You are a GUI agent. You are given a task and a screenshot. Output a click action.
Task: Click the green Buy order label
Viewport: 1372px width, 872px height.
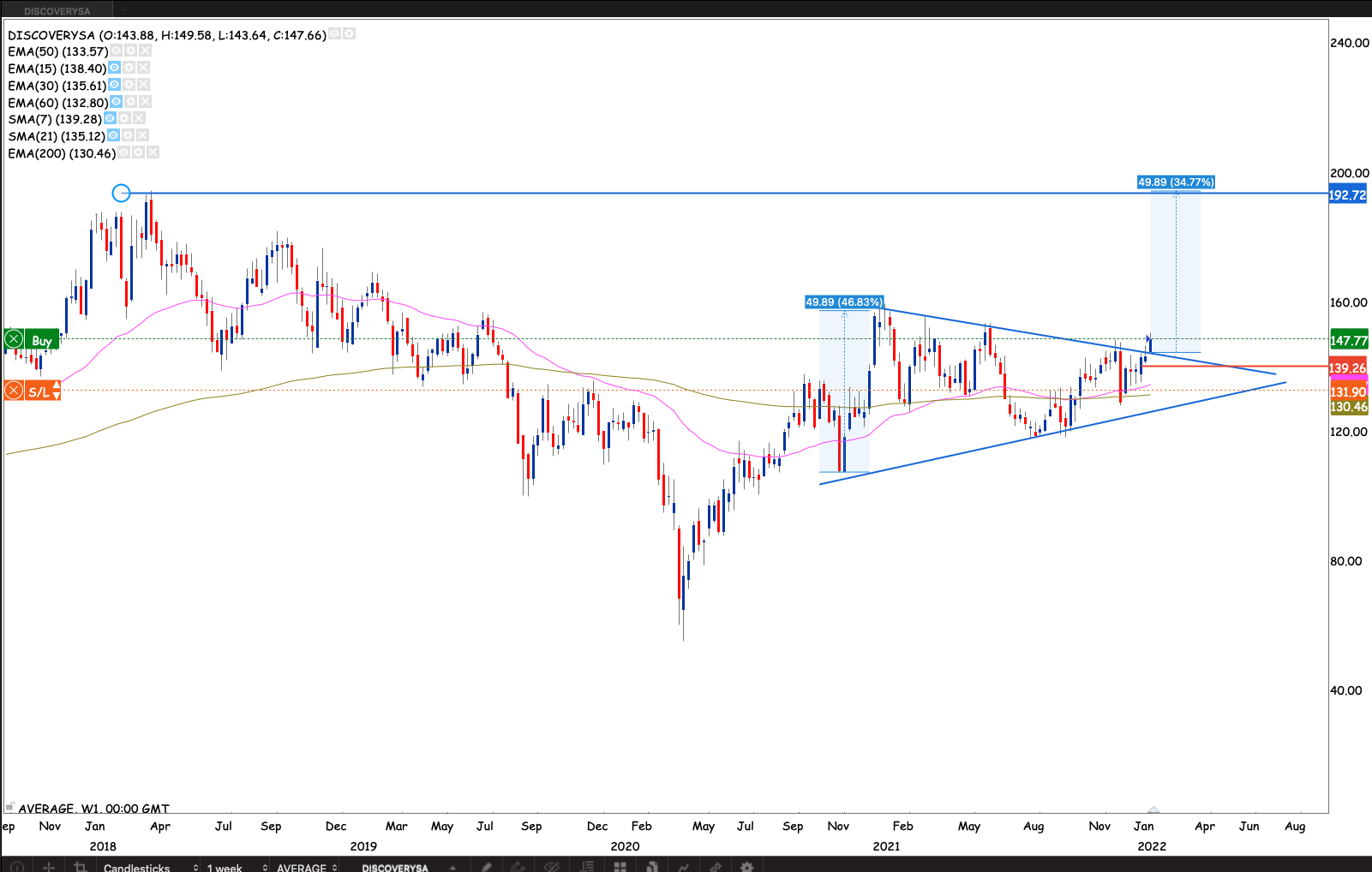pyautogui.click(x=42, y=340)
